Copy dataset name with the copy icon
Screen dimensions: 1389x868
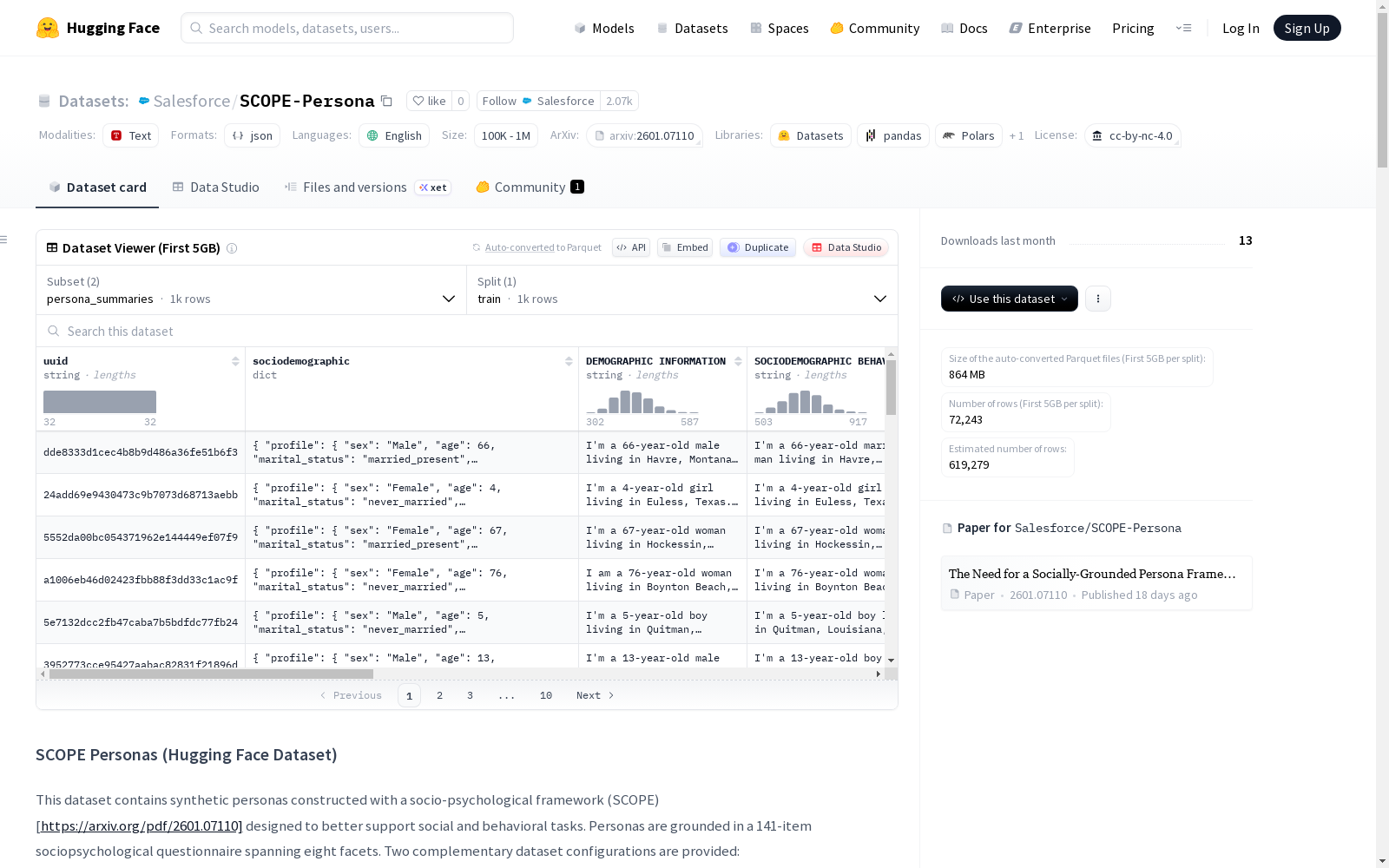[x=387, y=101]
